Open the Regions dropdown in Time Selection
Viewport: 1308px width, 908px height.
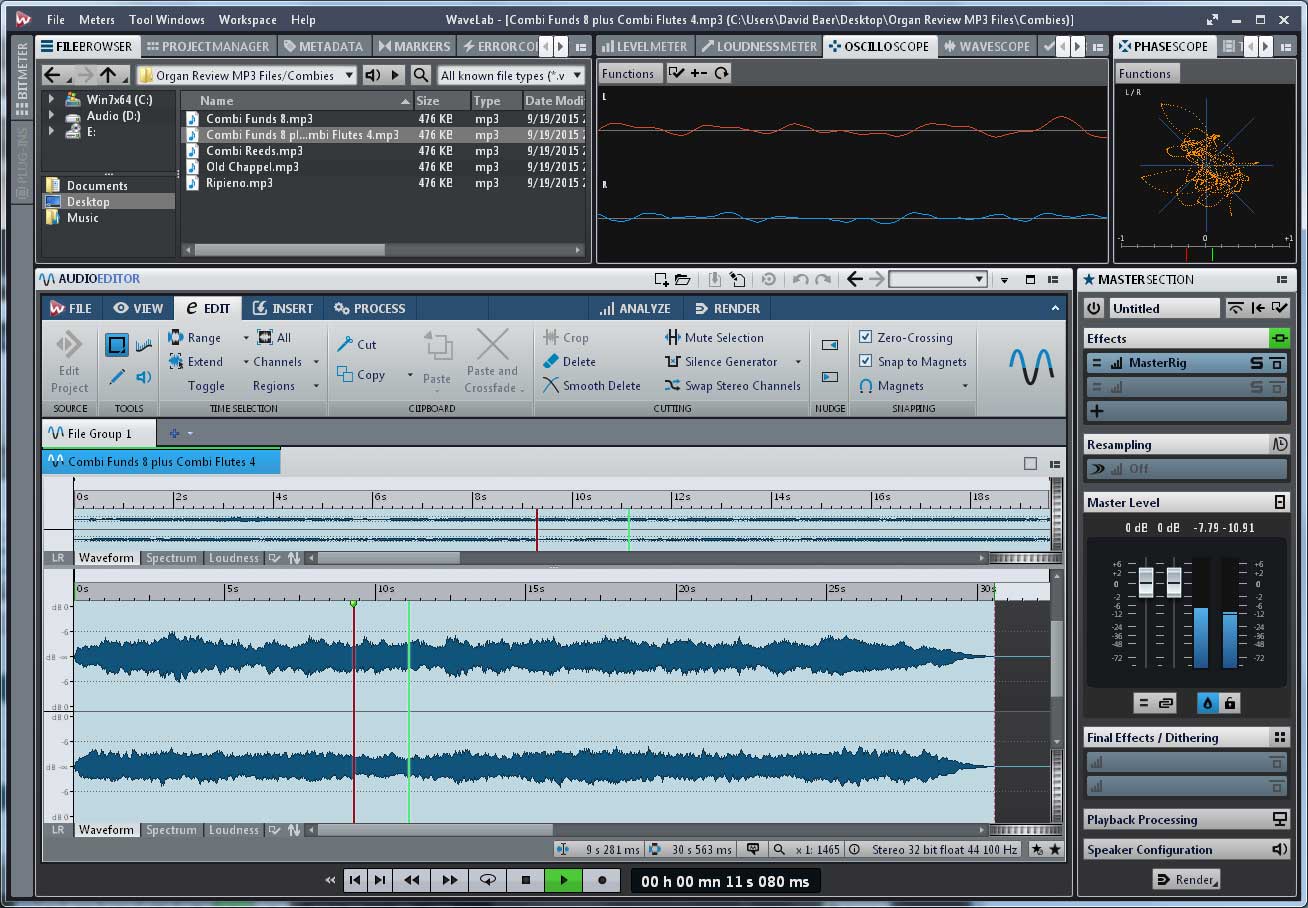click(316, 386)
